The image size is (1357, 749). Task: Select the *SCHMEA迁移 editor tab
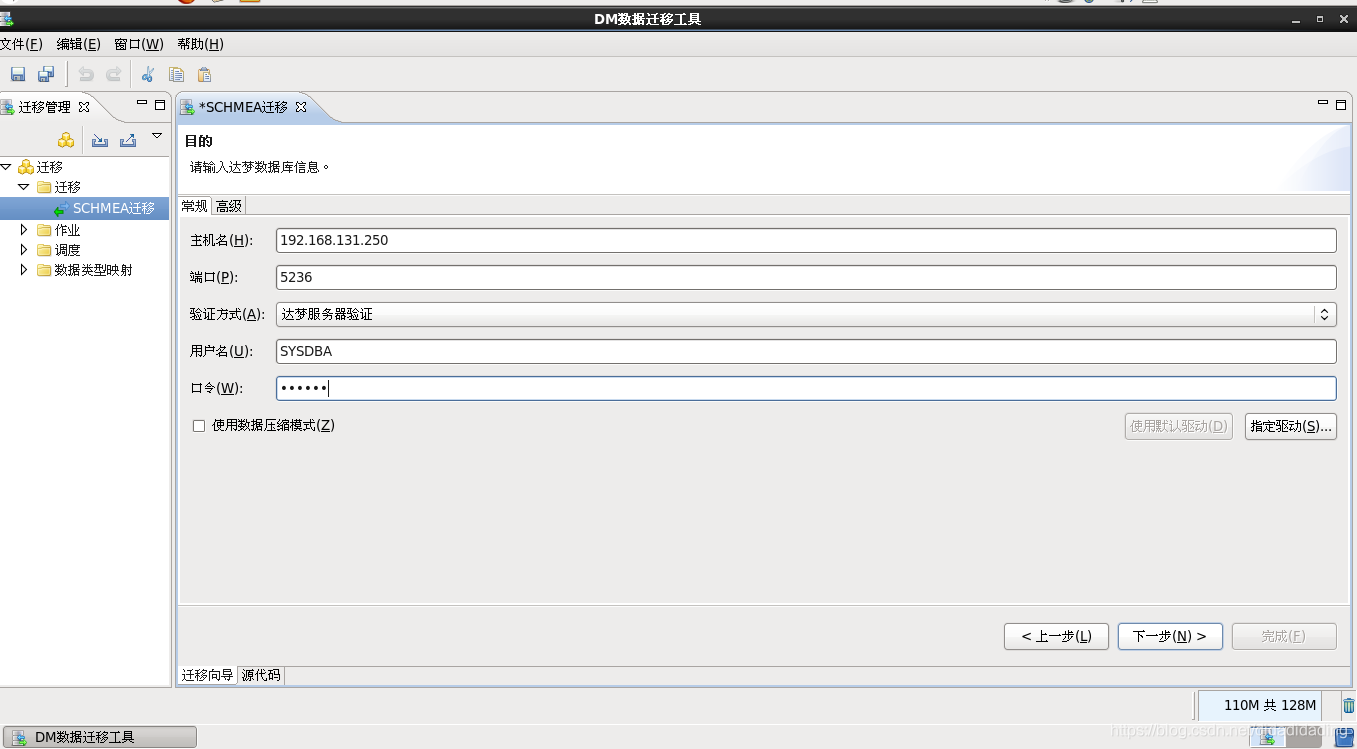244,107
